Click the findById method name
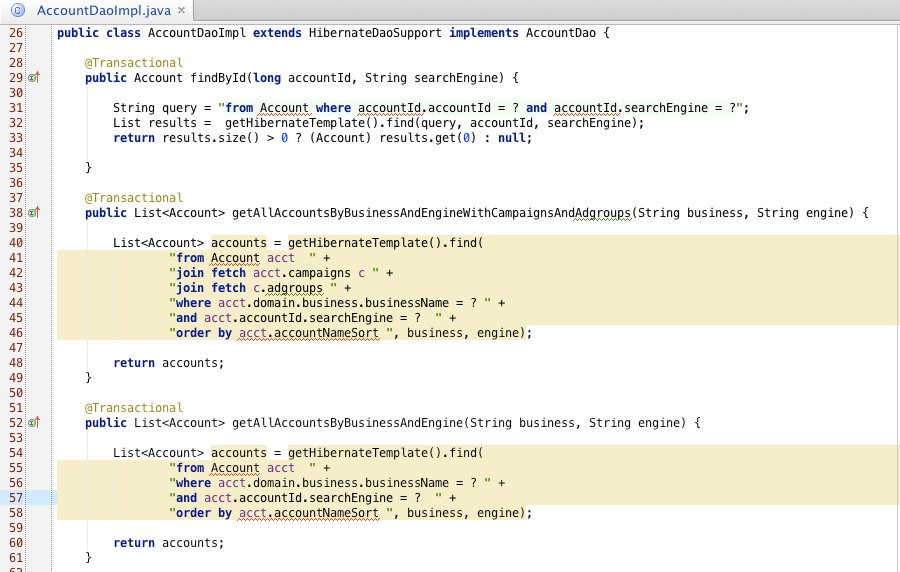This screenshot has height=572, width=900. pos(218,77)
